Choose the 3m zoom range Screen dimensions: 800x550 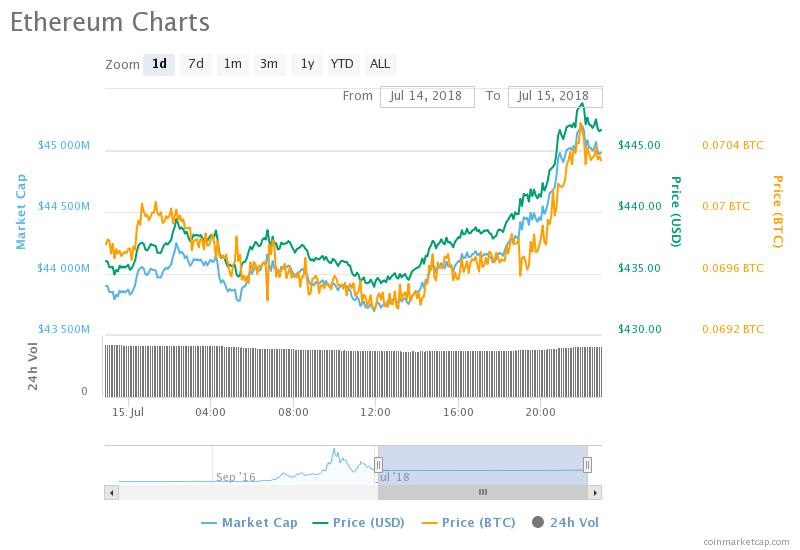[269, 64]
